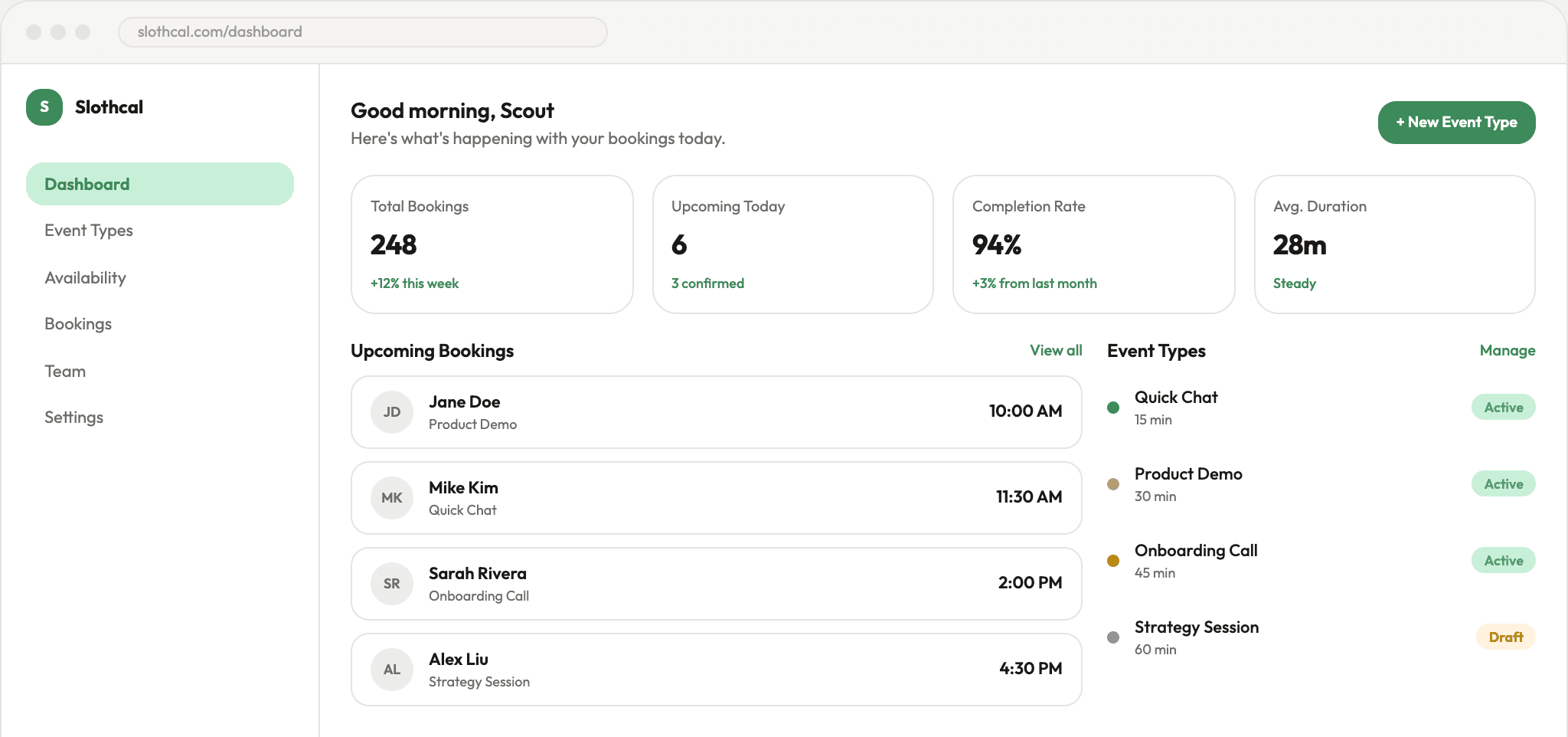
Task: Expand the Total Bookings stat card
Action: pos(492,245)
